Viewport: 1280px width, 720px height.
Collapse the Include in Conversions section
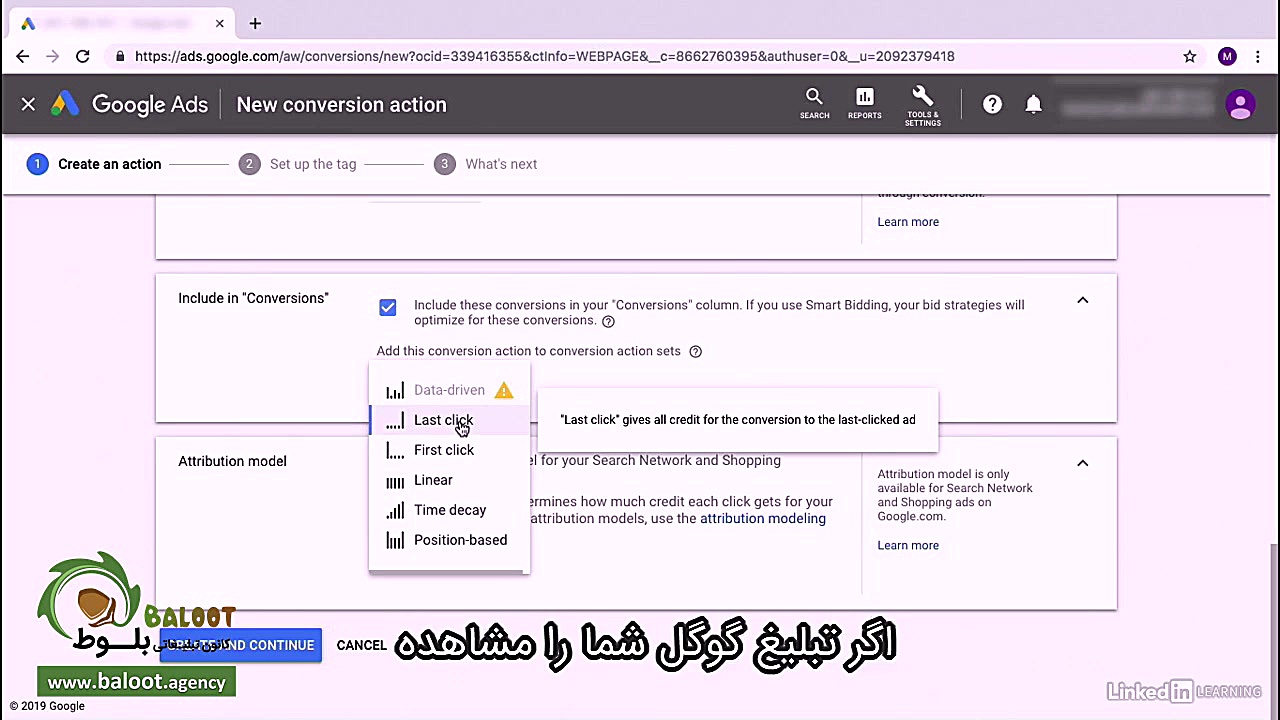[1082, 300]
